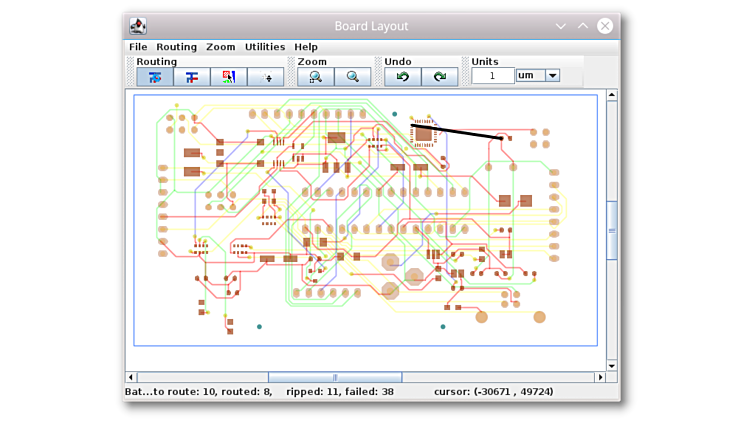The image size is (752, 423).
Task: Click the fourth, rightmost Routing toolbar icon
Action: tap(266, 77)
